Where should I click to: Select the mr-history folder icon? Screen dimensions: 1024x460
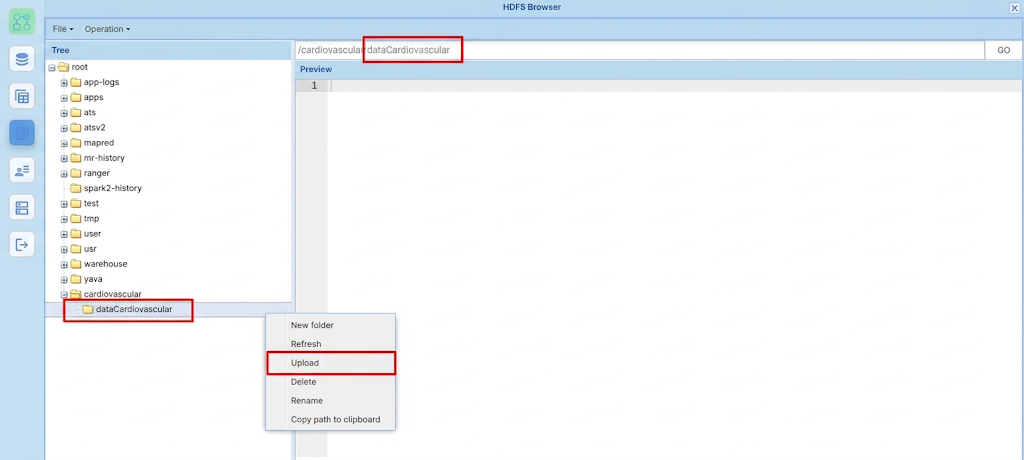click(76, 157)
